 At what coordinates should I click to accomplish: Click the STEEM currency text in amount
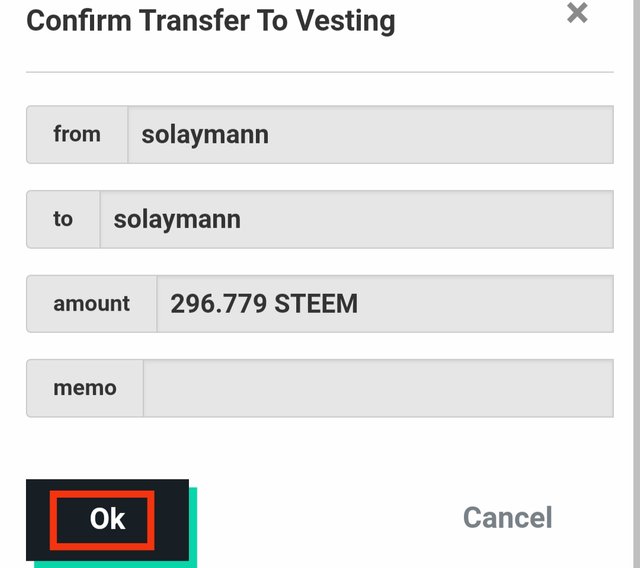pos(316,304)
